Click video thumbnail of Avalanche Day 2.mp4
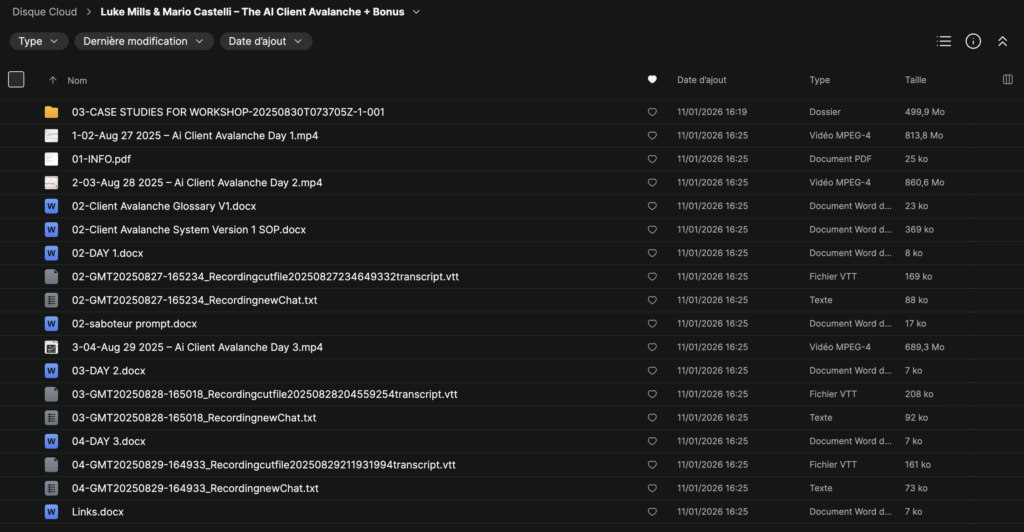1024x532 pixels. pyautogui.click(x=51, y=183)
